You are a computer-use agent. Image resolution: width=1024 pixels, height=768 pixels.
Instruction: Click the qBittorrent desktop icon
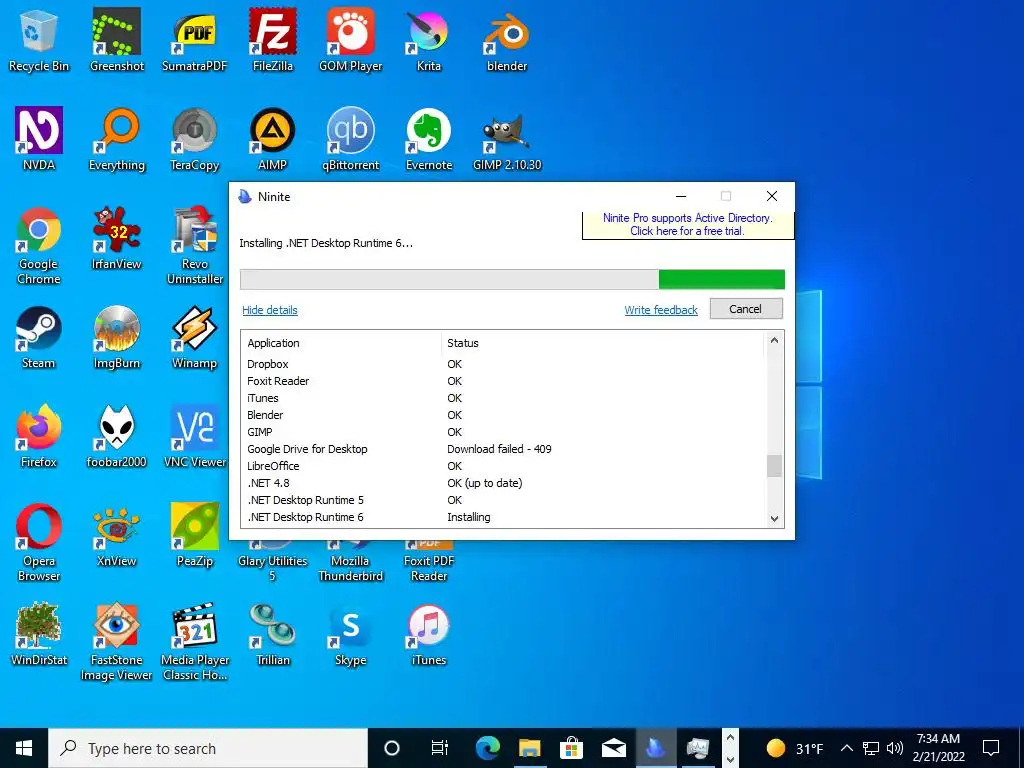351,139
